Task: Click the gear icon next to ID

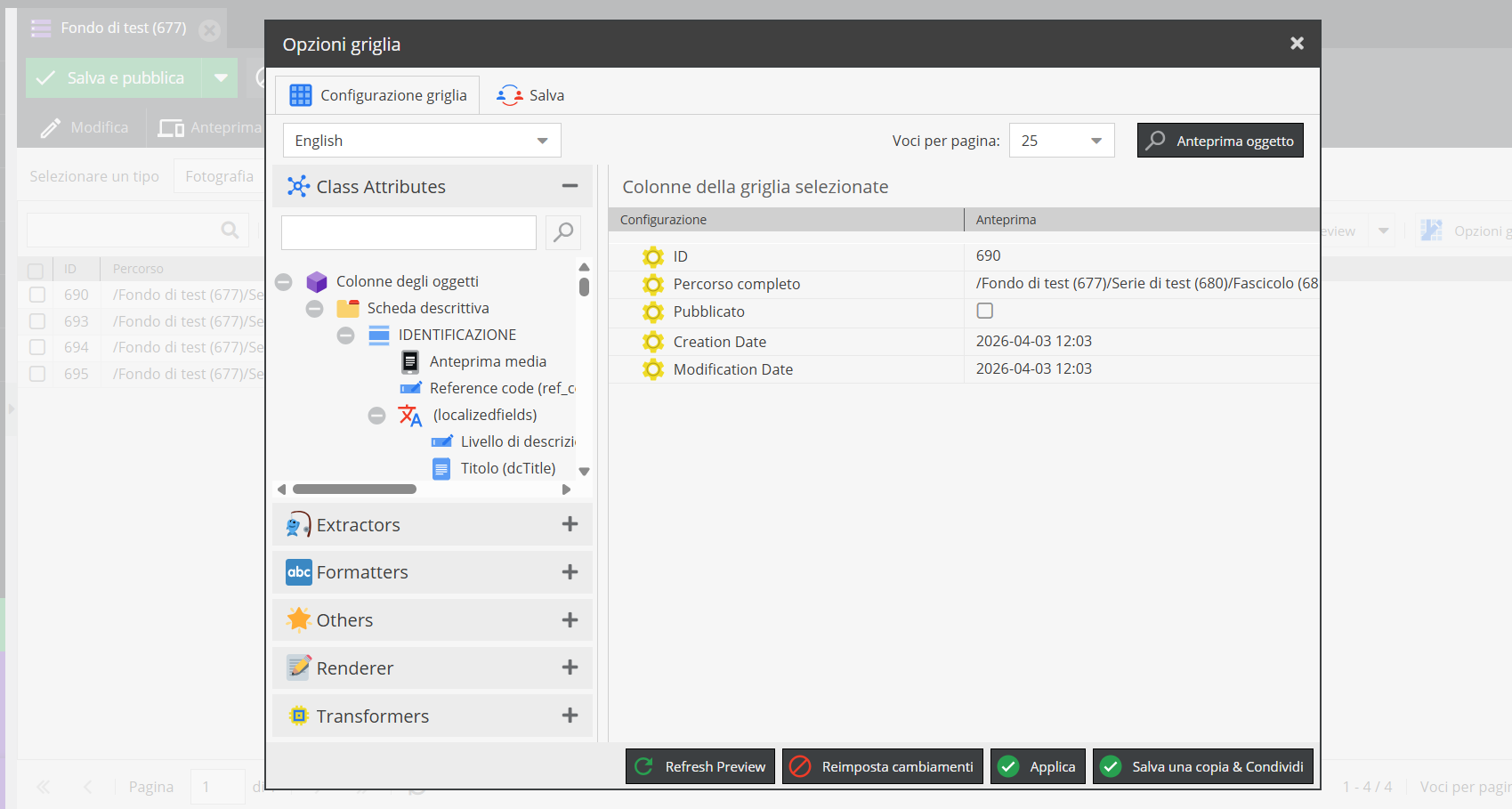Action: (653, 257)
